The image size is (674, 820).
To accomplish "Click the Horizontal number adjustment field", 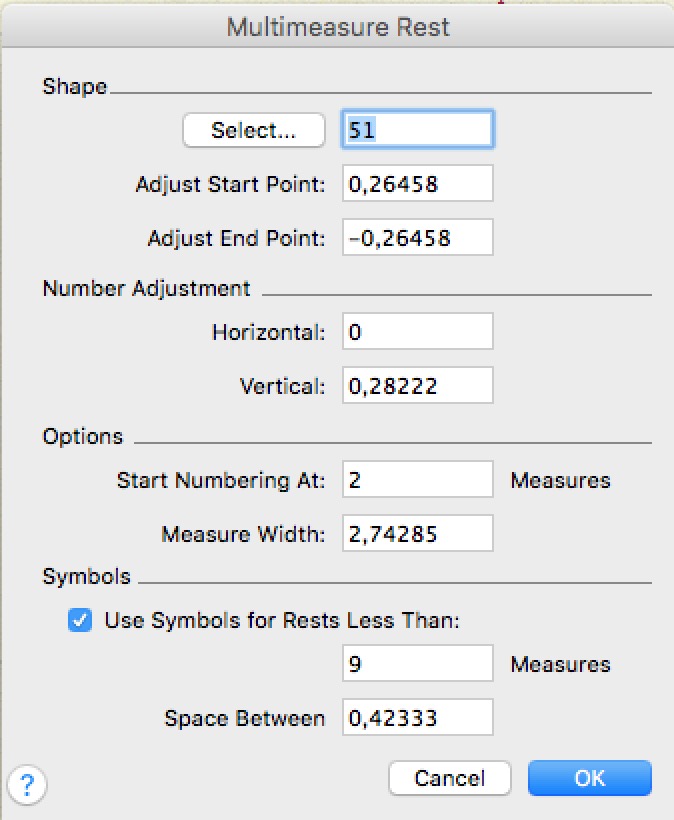I will point(417,332).
